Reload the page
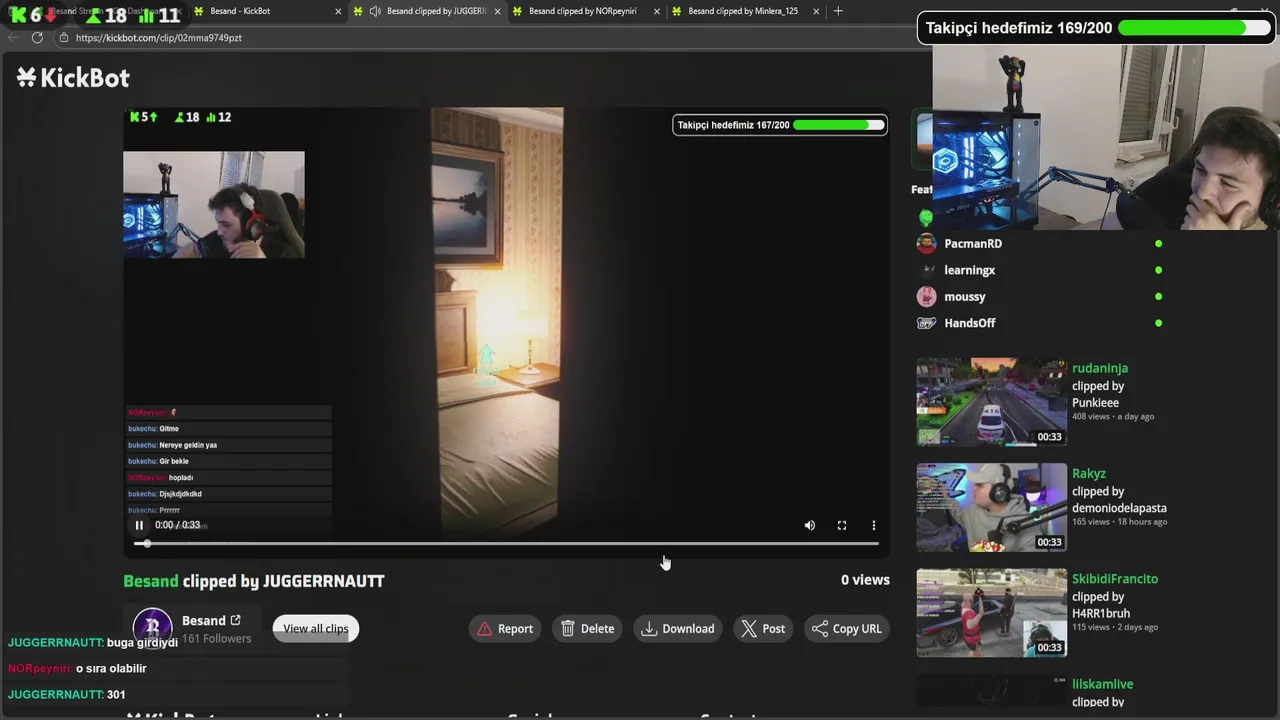The image size is (1280, 720). point(37,37)
